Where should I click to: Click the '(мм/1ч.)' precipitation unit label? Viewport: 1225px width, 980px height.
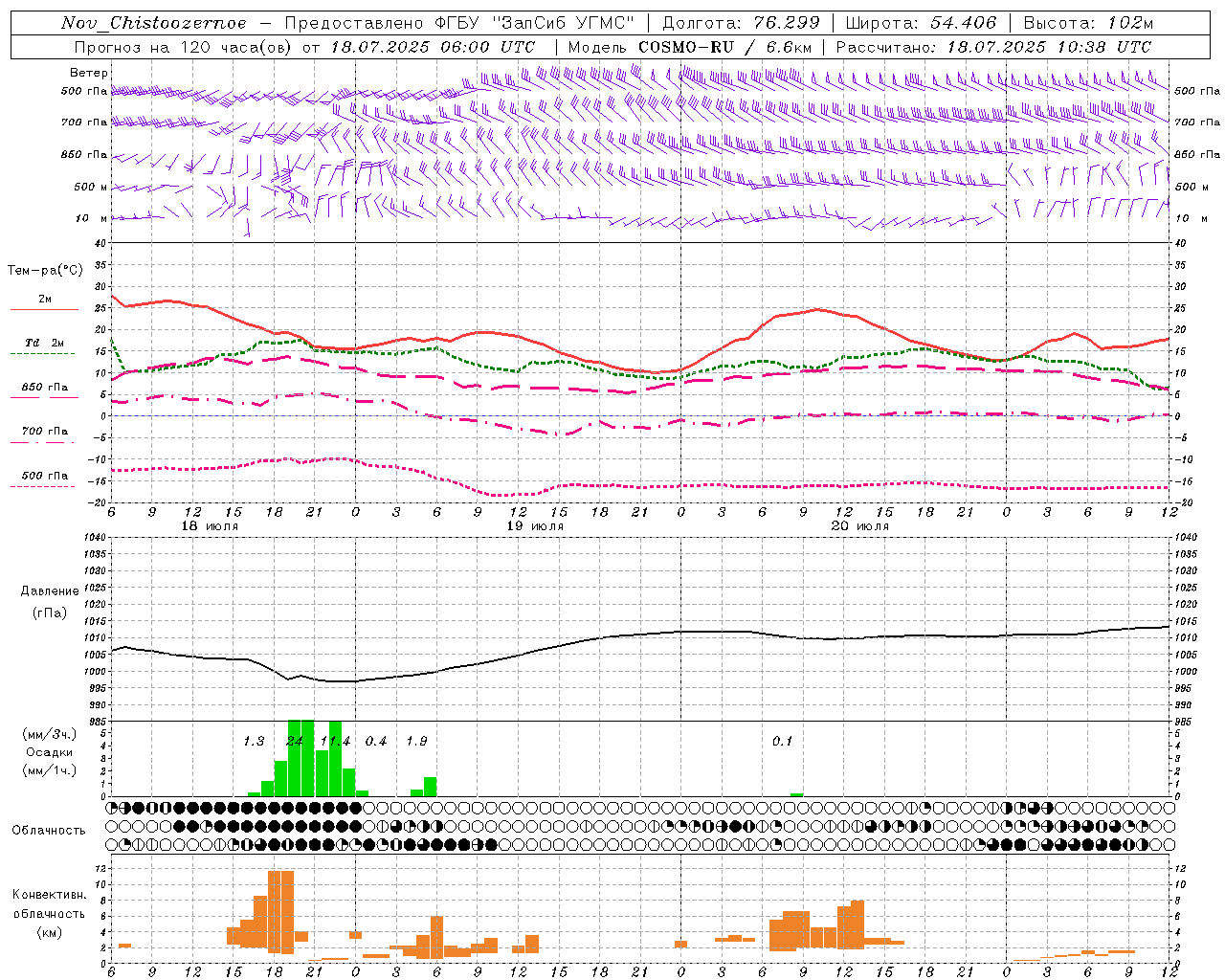pyautogui.click(x=49, y=770)
